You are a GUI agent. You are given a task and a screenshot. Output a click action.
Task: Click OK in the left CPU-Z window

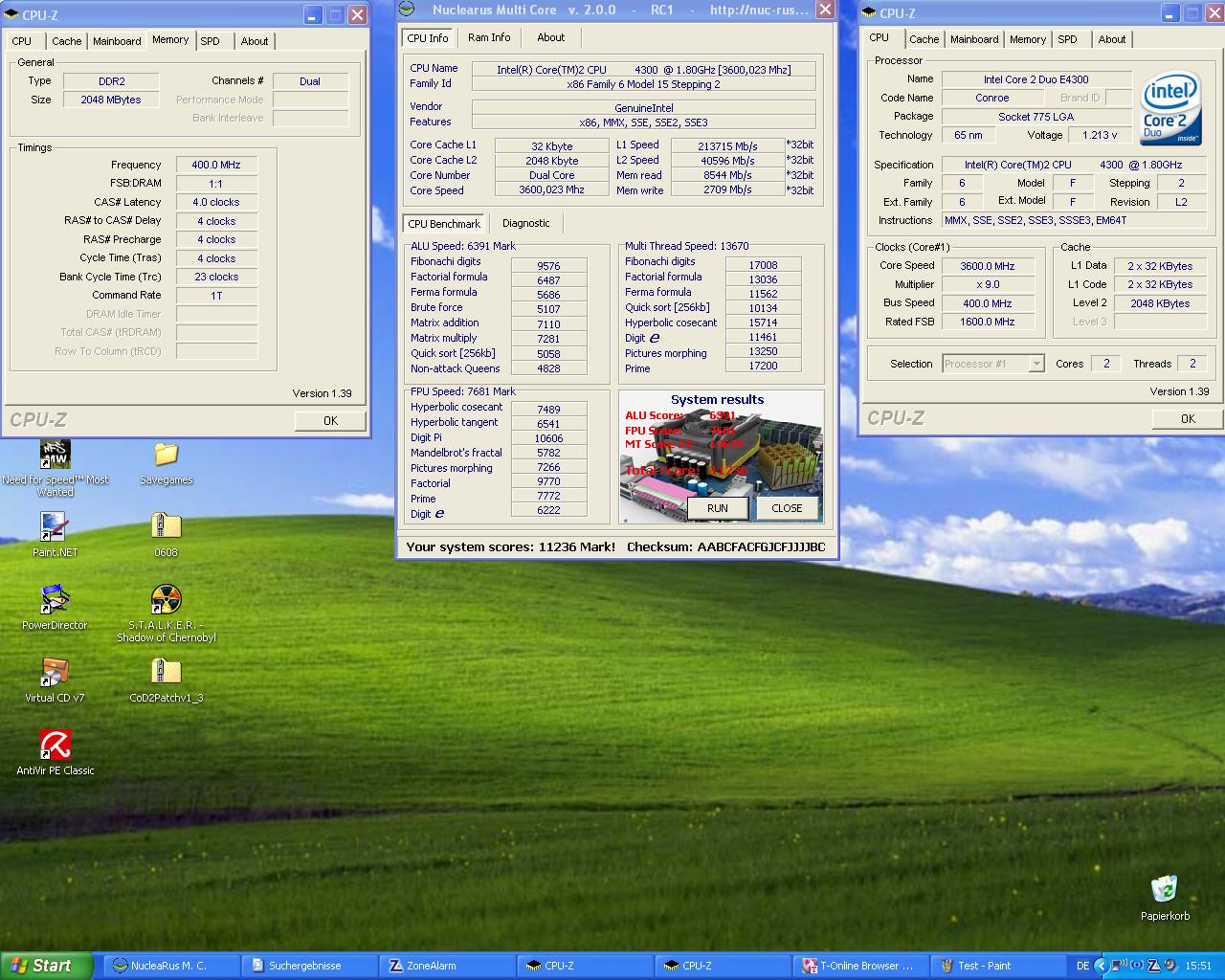(330, 420)
